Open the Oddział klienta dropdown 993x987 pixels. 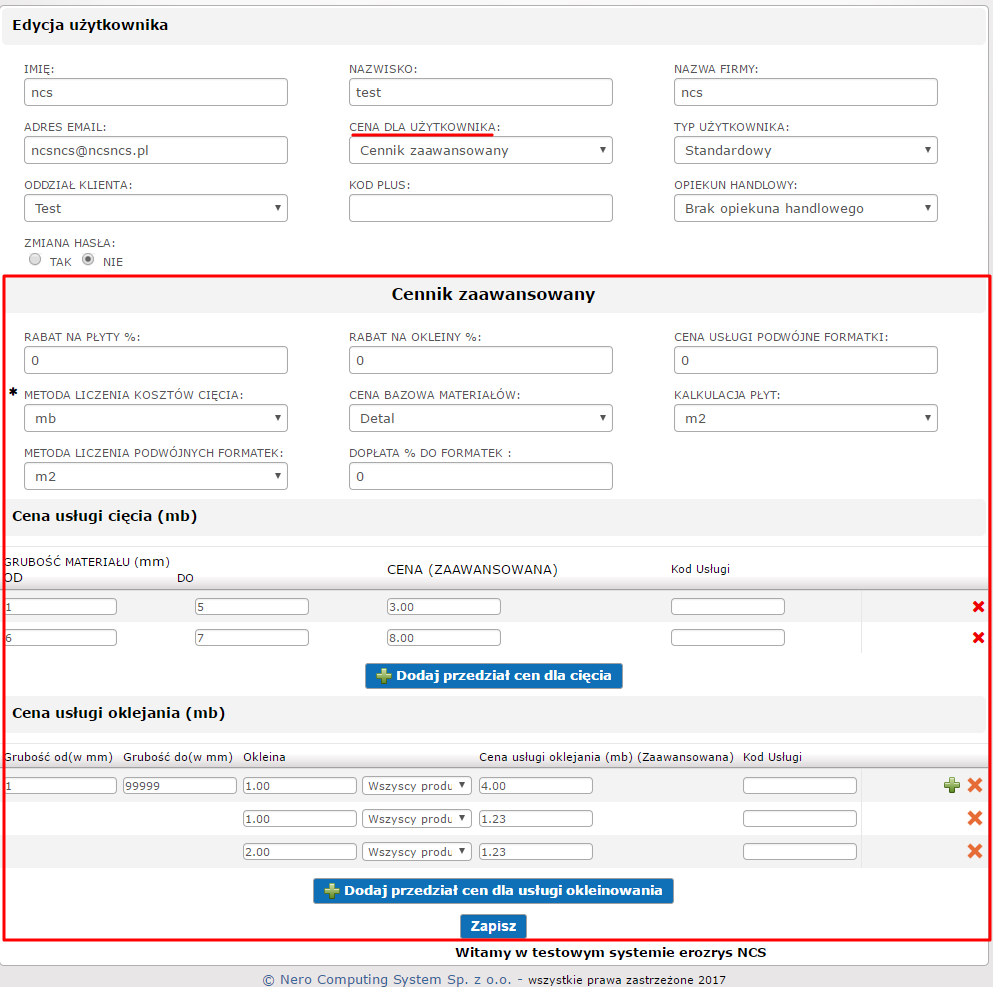coord(155,209)
